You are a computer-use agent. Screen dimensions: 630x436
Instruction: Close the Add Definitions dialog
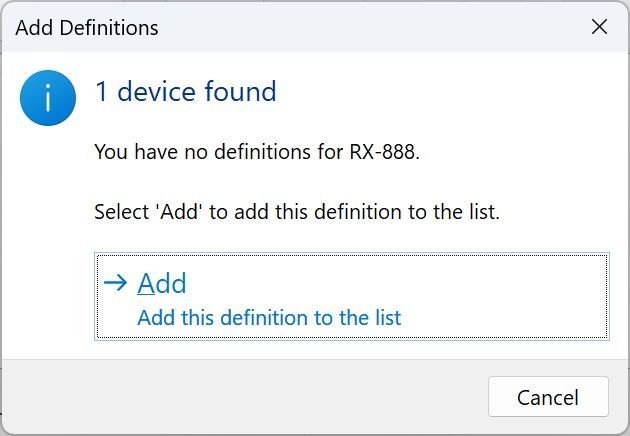click(x=599, y=27)
